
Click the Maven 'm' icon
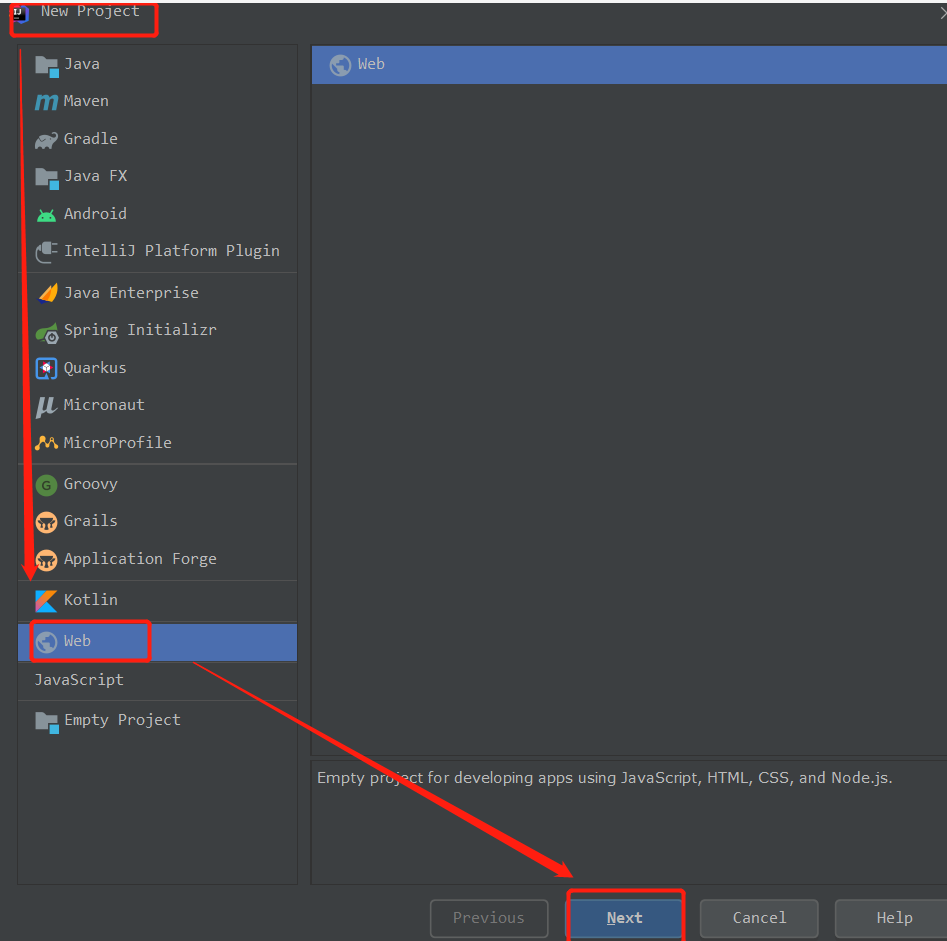tap(47, 102)
